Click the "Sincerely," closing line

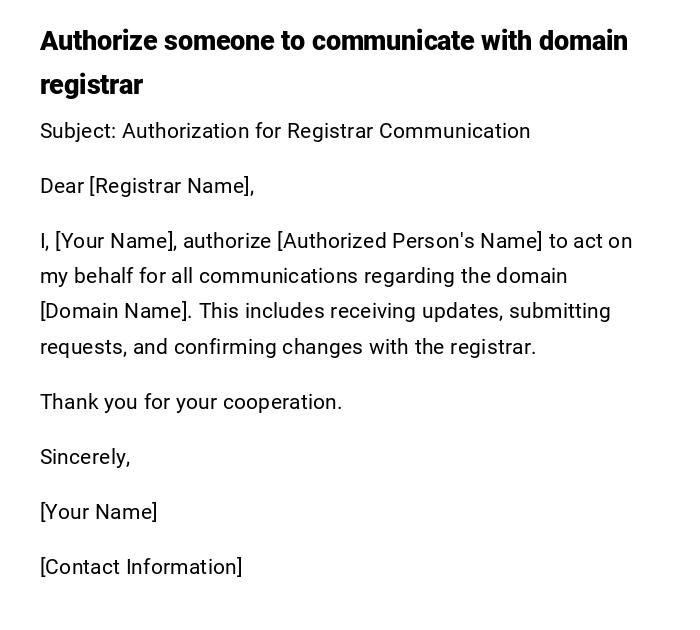85,457
